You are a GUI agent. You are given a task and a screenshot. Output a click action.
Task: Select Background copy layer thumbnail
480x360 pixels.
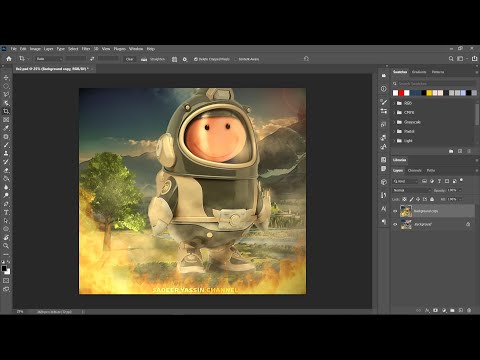pos(406,211)
